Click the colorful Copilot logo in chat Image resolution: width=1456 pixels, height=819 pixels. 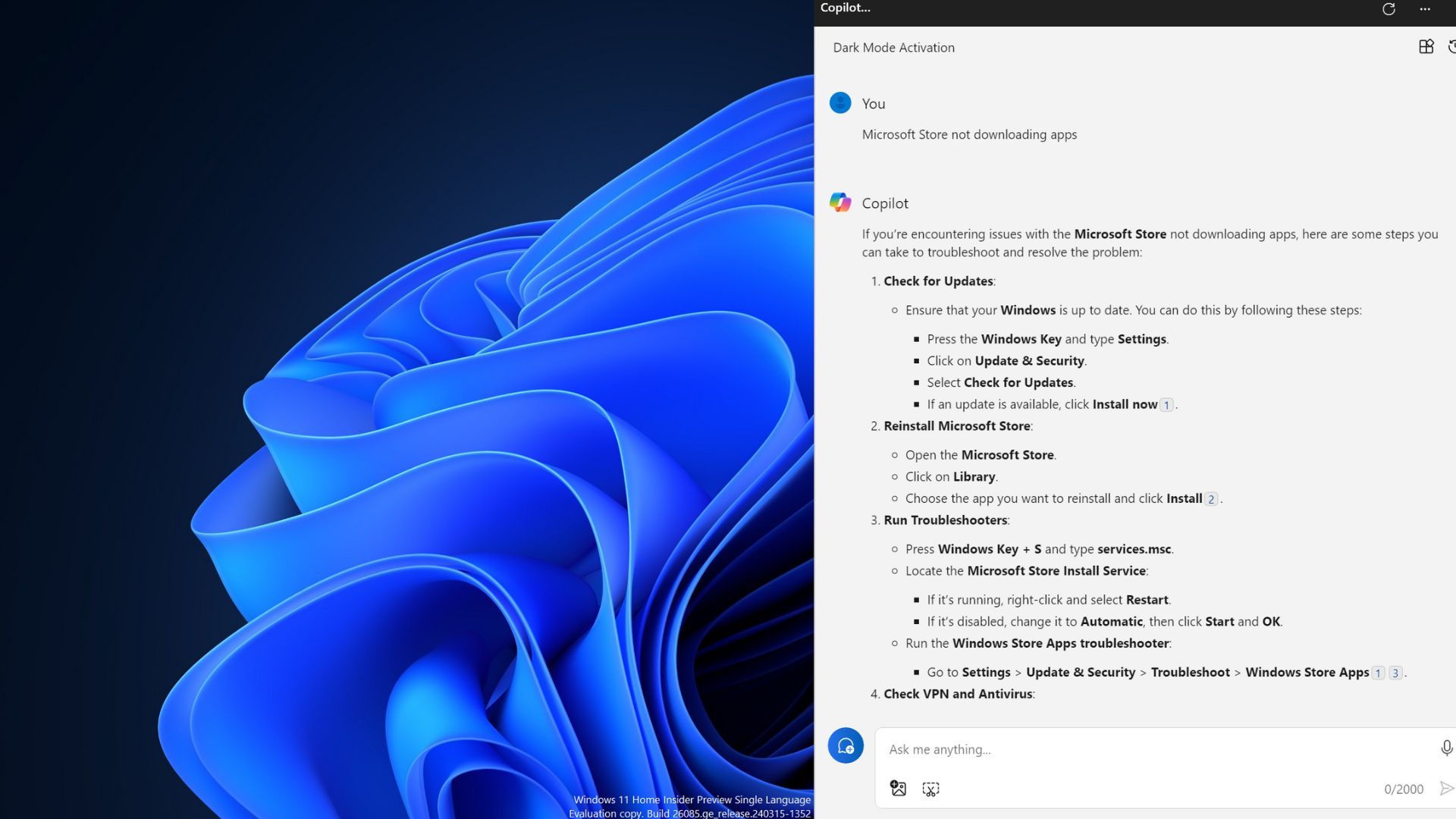click(840, 202)
